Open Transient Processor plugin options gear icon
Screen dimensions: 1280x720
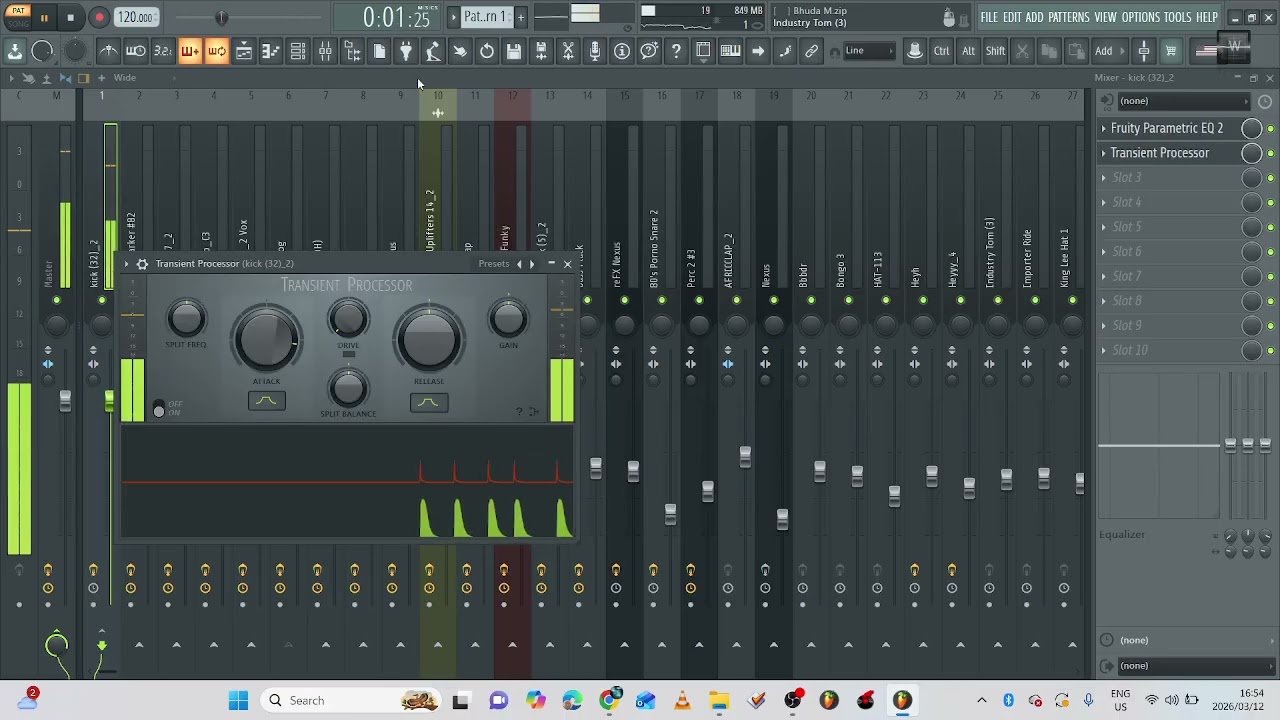[142, 264]
